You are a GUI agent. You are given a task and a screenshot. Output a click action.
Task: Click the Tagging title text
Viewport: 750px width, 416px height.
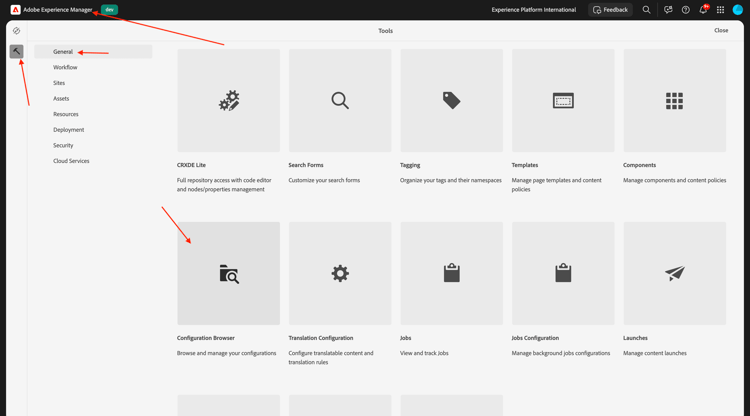(x=410, y=165)
